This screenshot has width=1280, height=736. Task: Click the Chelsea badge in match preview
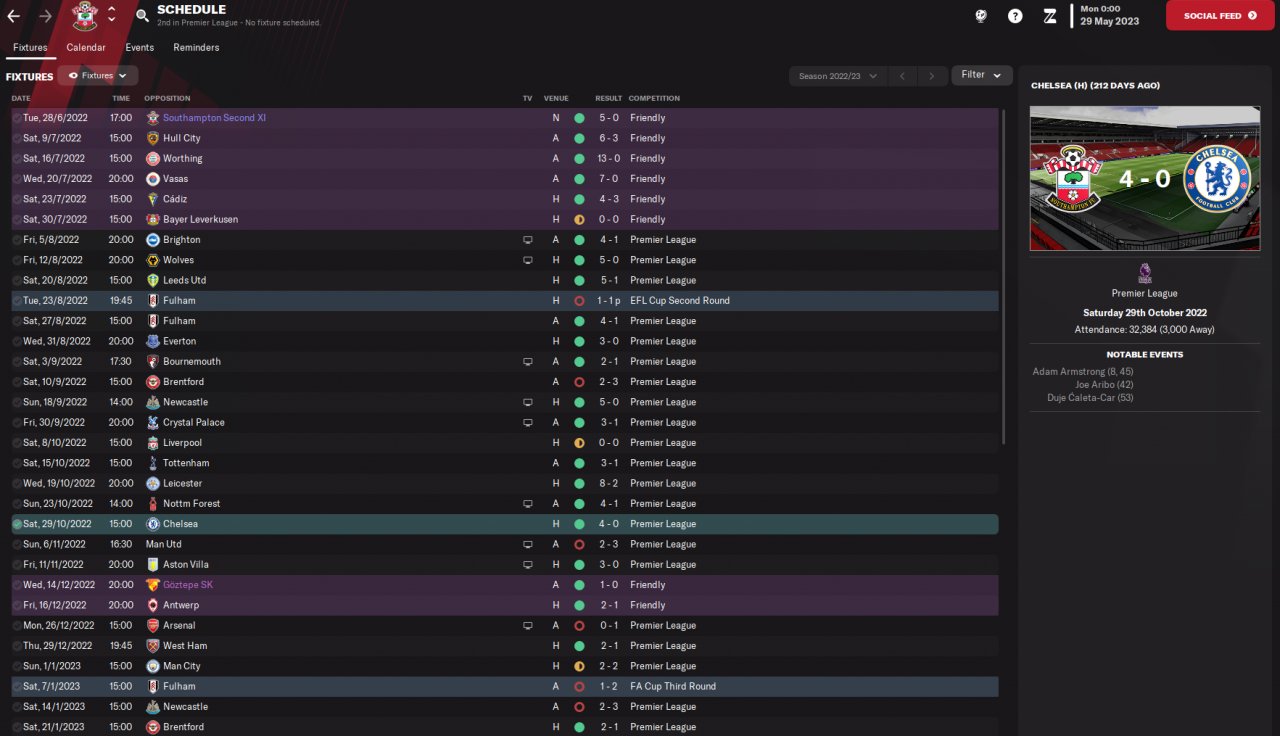pos(1216,178)
